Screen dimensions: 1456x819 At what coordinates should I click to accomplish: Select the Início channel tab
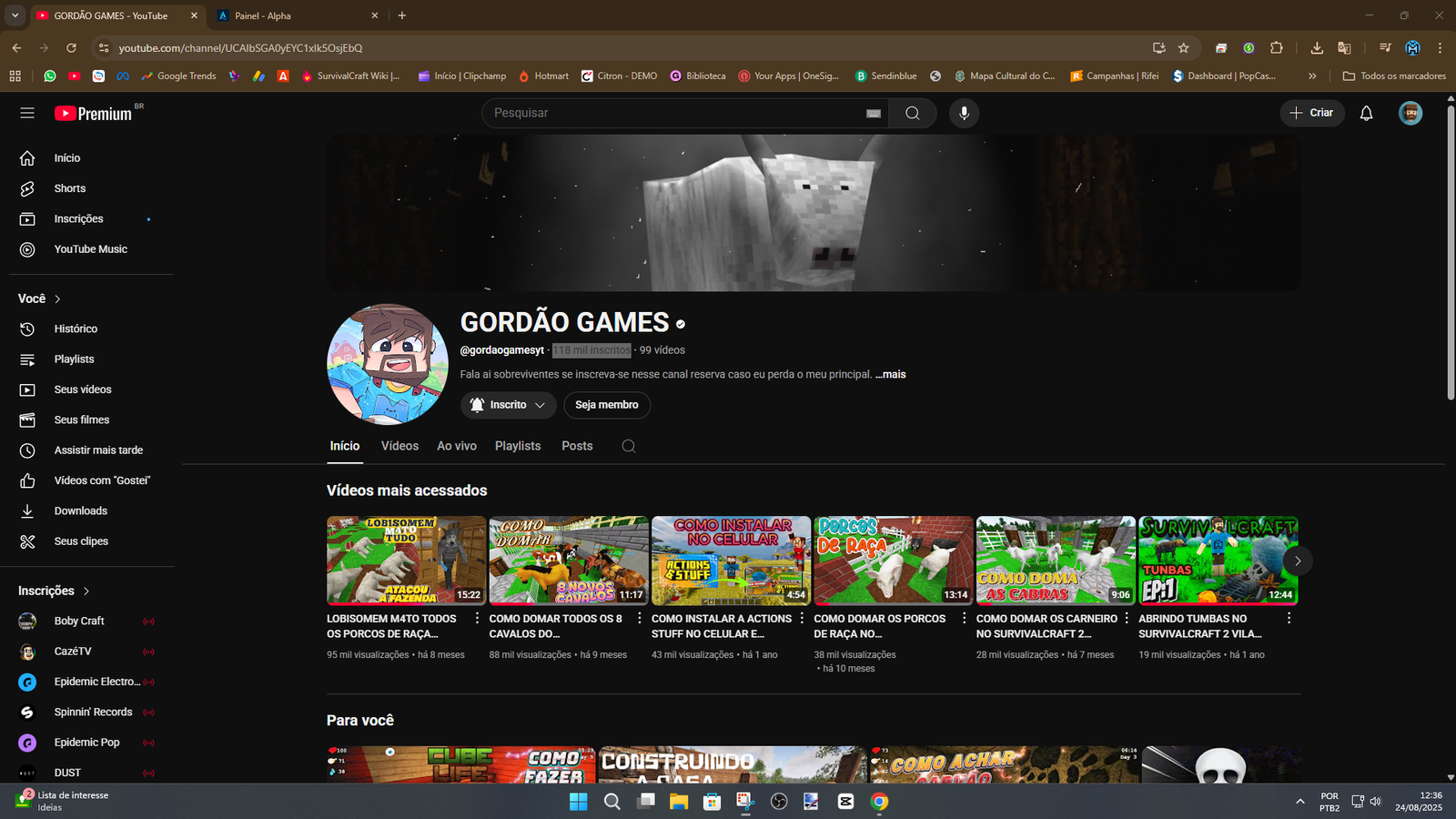pyautogui.click(x=345, y=446)
